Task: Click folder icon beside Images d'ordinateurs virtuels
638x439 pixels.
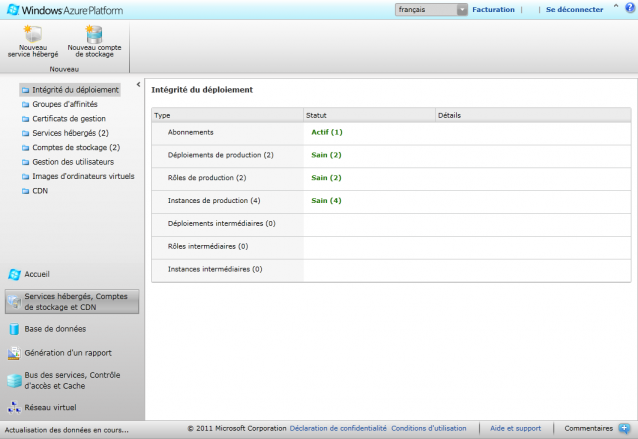Action: 26,177
